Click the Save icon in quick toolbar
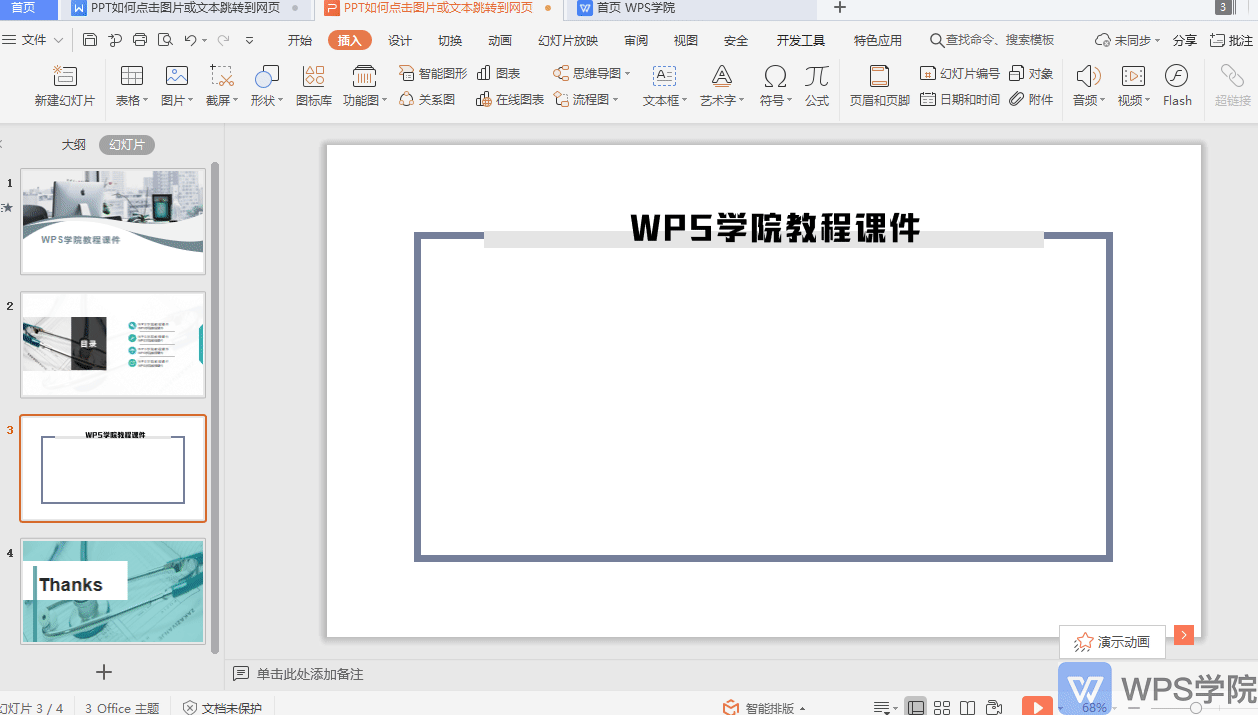 tap(90, 40)
